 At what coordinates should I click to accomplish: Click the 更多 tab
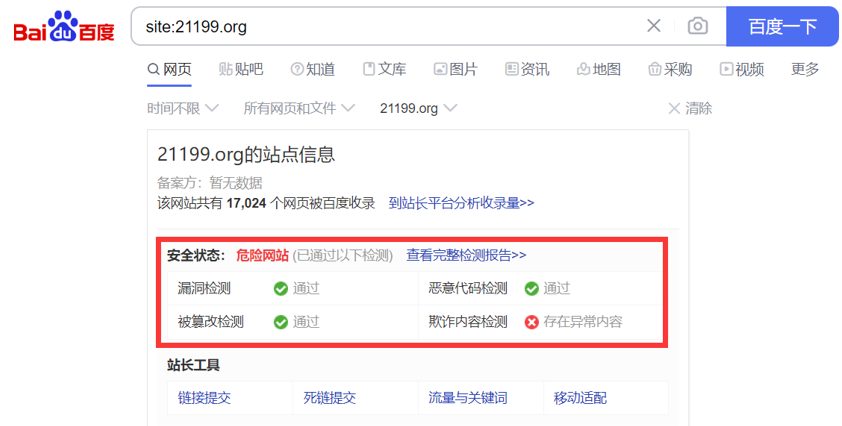coord(805,69)
